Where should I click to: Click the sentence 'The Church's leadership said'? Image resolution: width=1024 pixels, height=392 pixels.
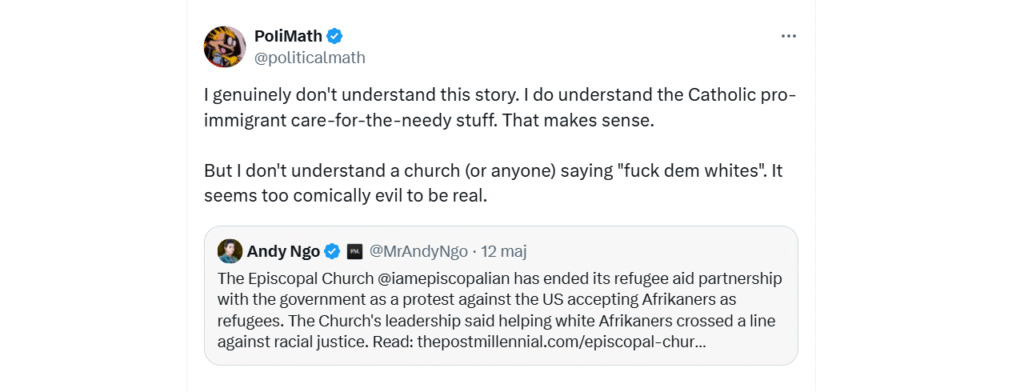pyautogui.click(x=497, y=331)
